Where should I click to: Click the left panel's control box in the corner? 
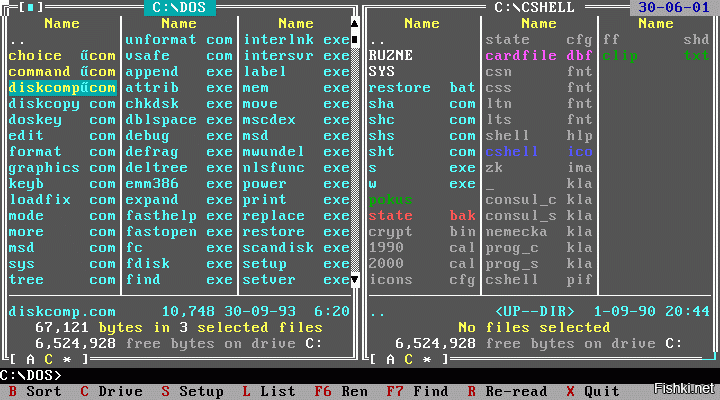click(x=32, y=8)
